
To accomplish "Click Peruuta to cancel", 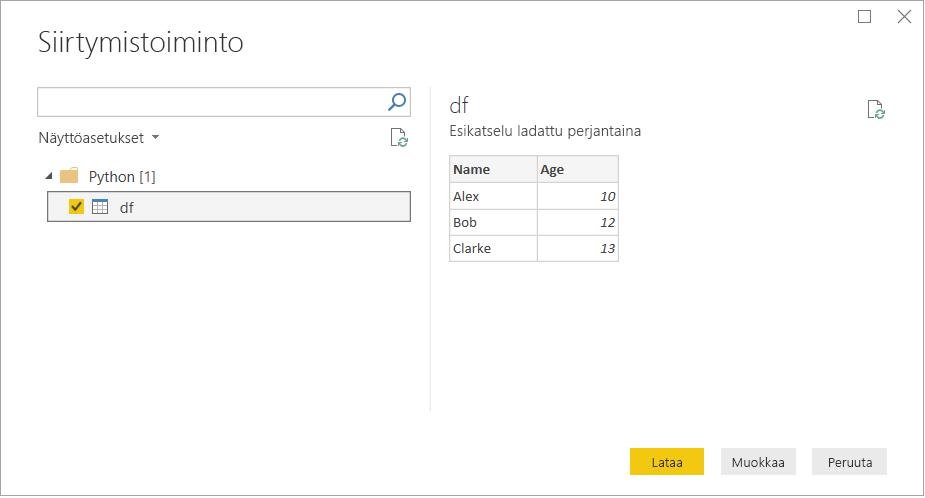I will tap(849, 462).
